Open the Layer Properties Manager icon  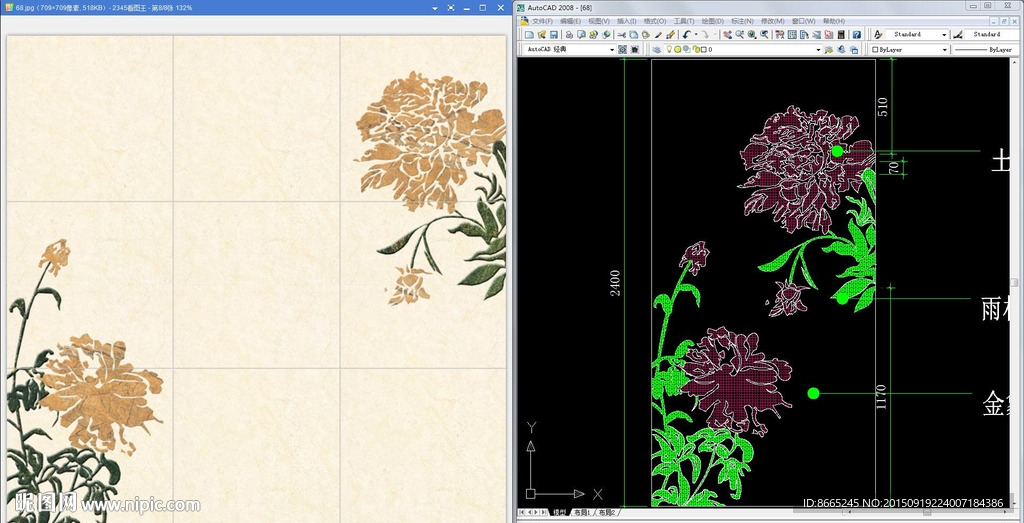pyautogui.click(x=656, y=50)
